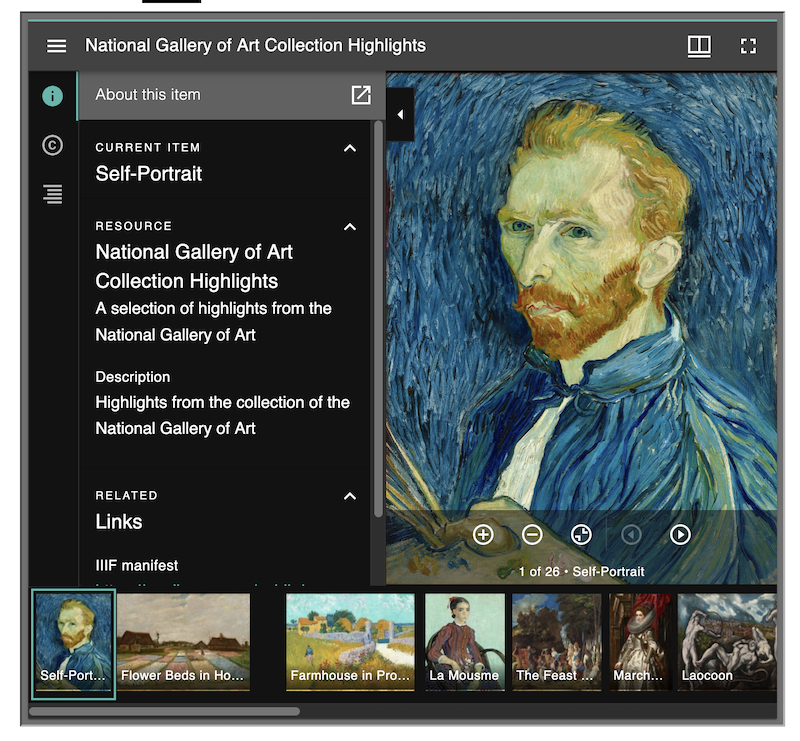The height and width of the screenshot is (741, 800).
Task: Open the IIIF manifest link
Action: click(137, 565)
